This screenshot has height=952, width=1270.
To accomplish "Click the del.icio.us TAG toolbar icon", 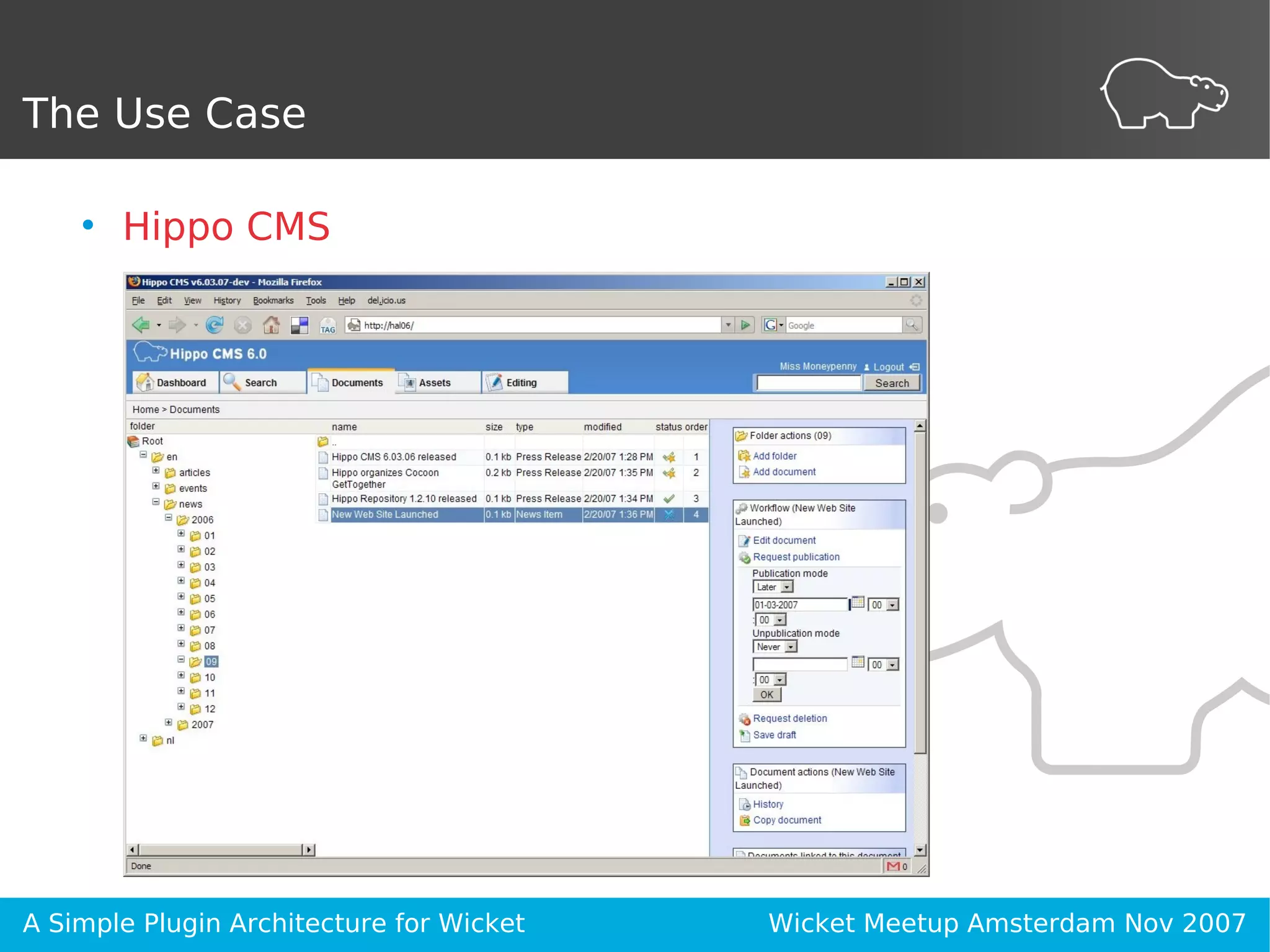I will coord(327,326).
